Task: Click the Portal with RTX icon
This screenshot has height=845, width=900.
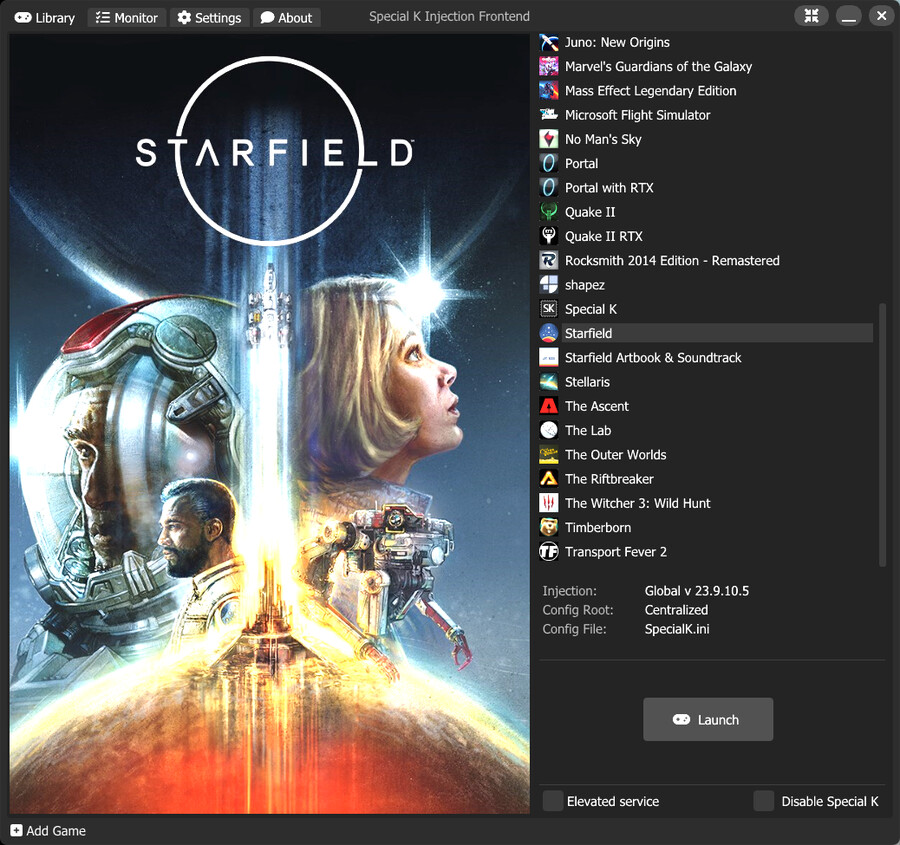Action: (549, 188)
